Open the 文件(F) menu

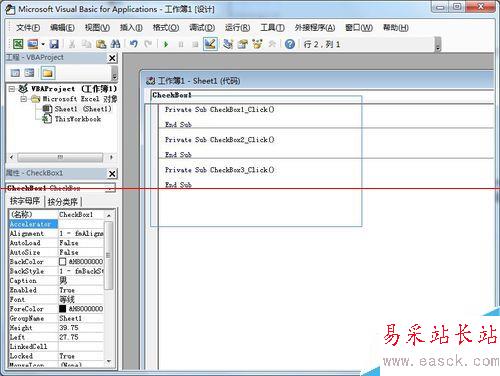[28, 28]
